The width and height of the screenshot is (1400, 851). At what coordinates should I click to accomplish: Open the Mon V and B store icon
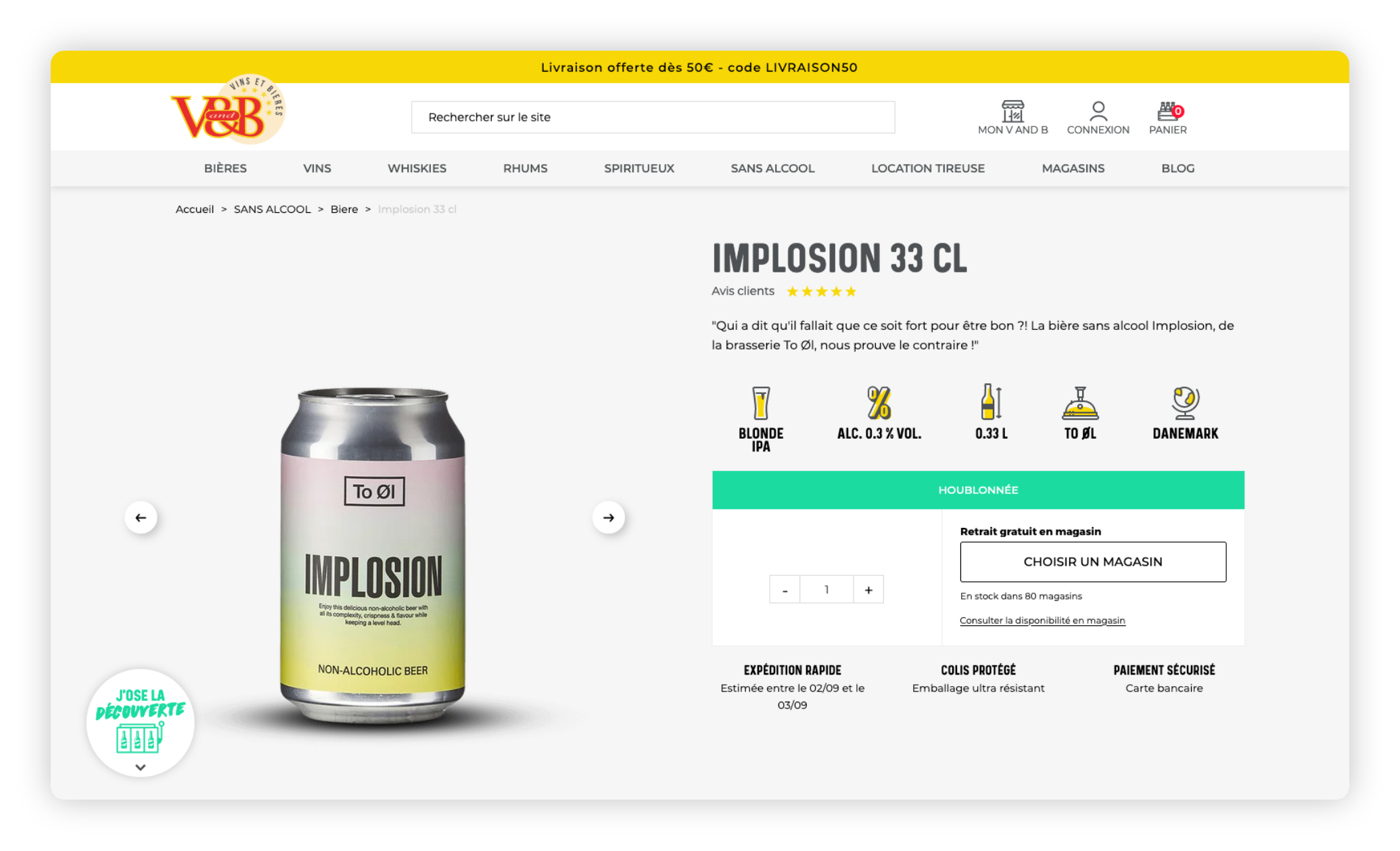pos(1012,111)
